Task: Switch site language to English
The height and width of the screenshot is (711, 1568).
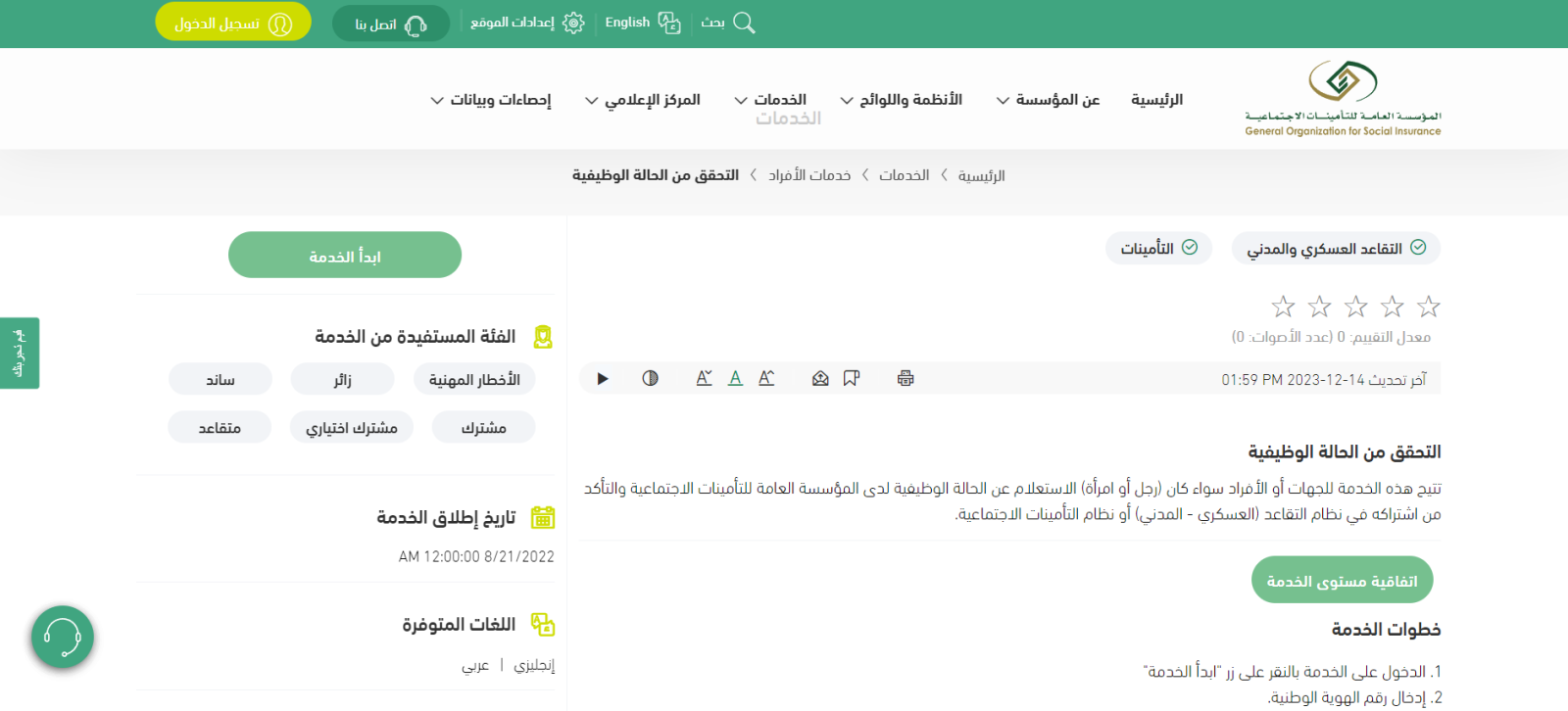Action: point(642,23)
